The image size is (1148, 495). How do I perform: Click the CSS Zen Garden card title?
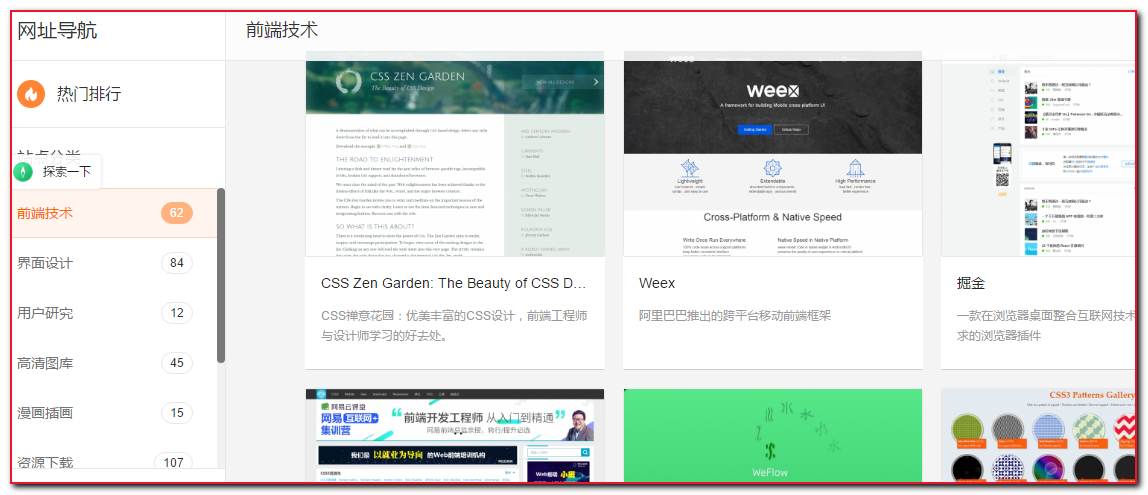pos(454,283)
